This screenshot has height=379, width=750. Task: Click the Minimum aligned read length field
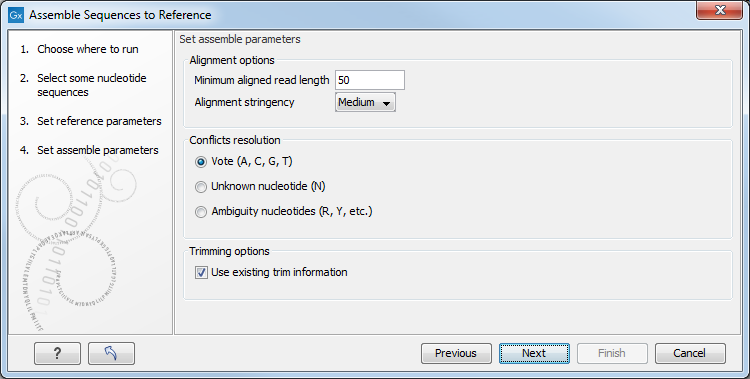pyautogui.click(x=370, y=80)
